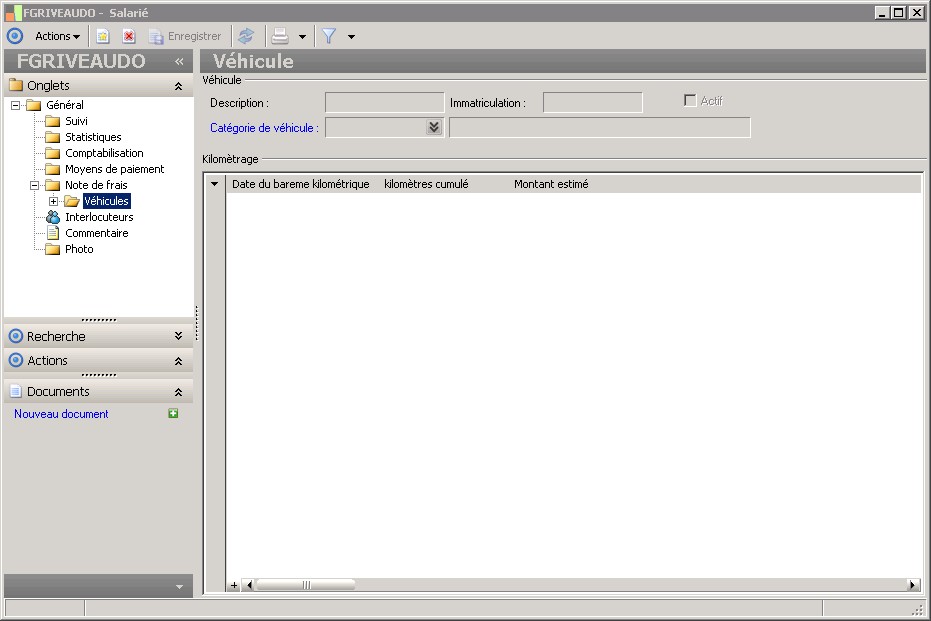Click the Actions side panel icon
Screen dimensions: 931x621
click(16, 360)
